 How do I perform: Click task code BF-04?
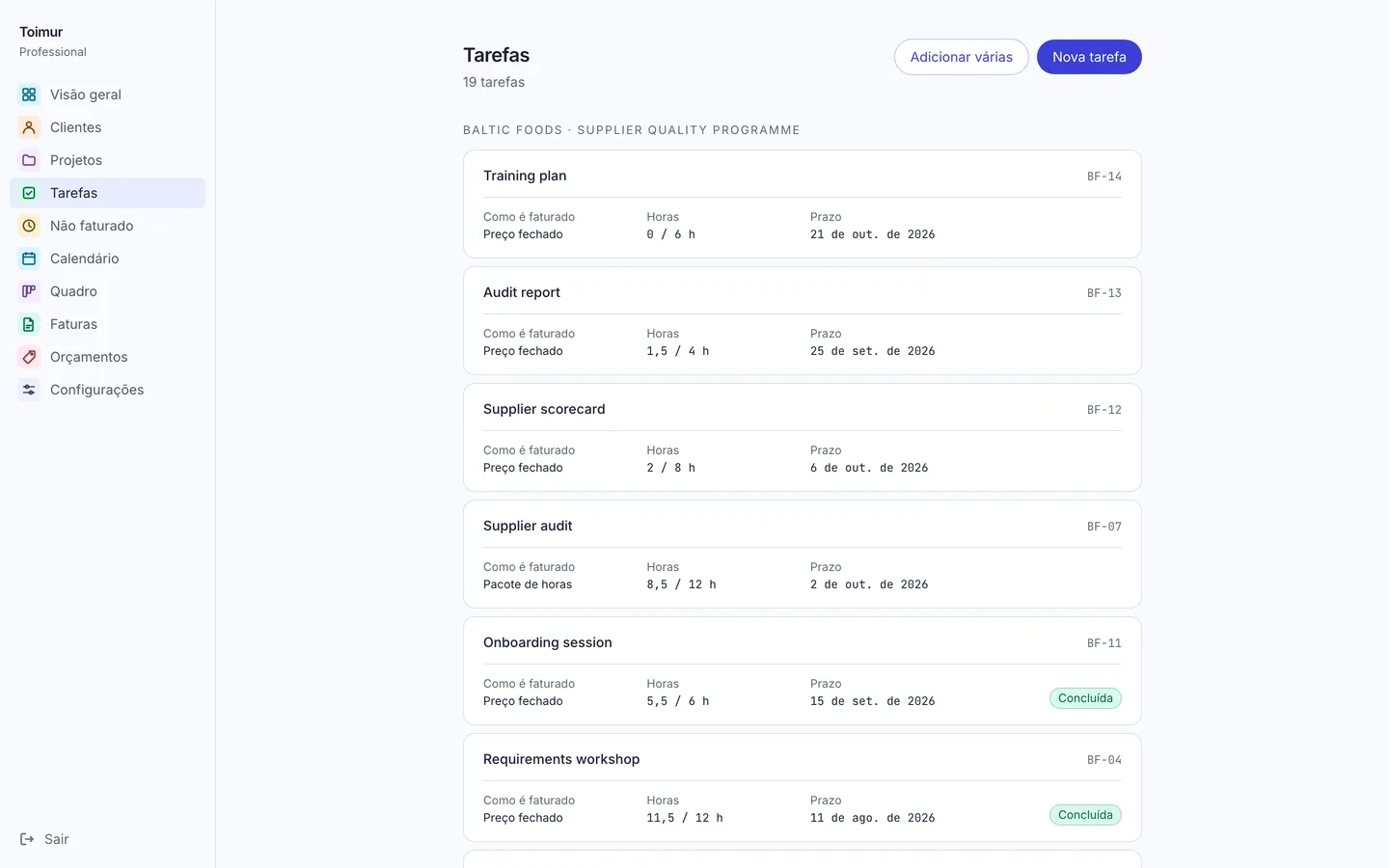coord(1104,760)
